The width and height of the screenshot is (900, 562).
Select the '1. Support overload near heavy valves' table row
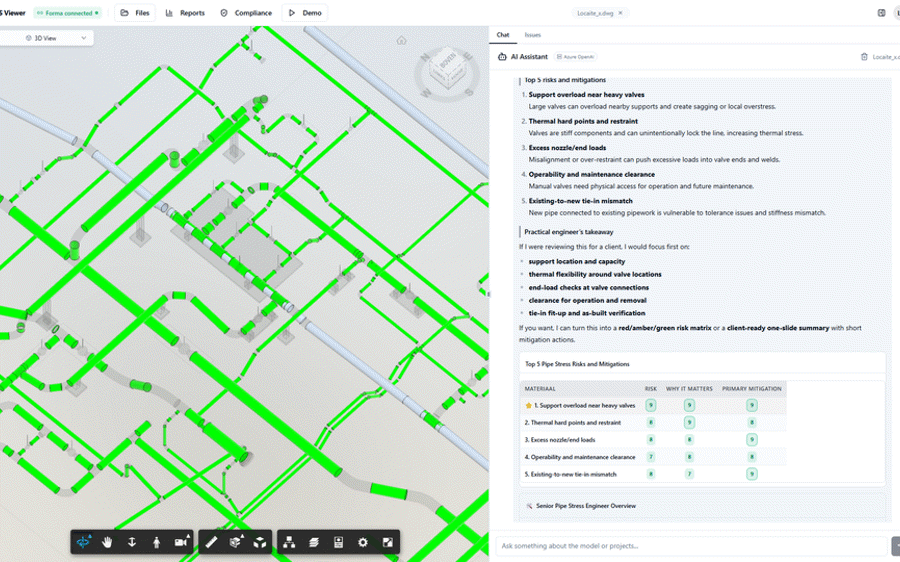[x=653, y=405]
